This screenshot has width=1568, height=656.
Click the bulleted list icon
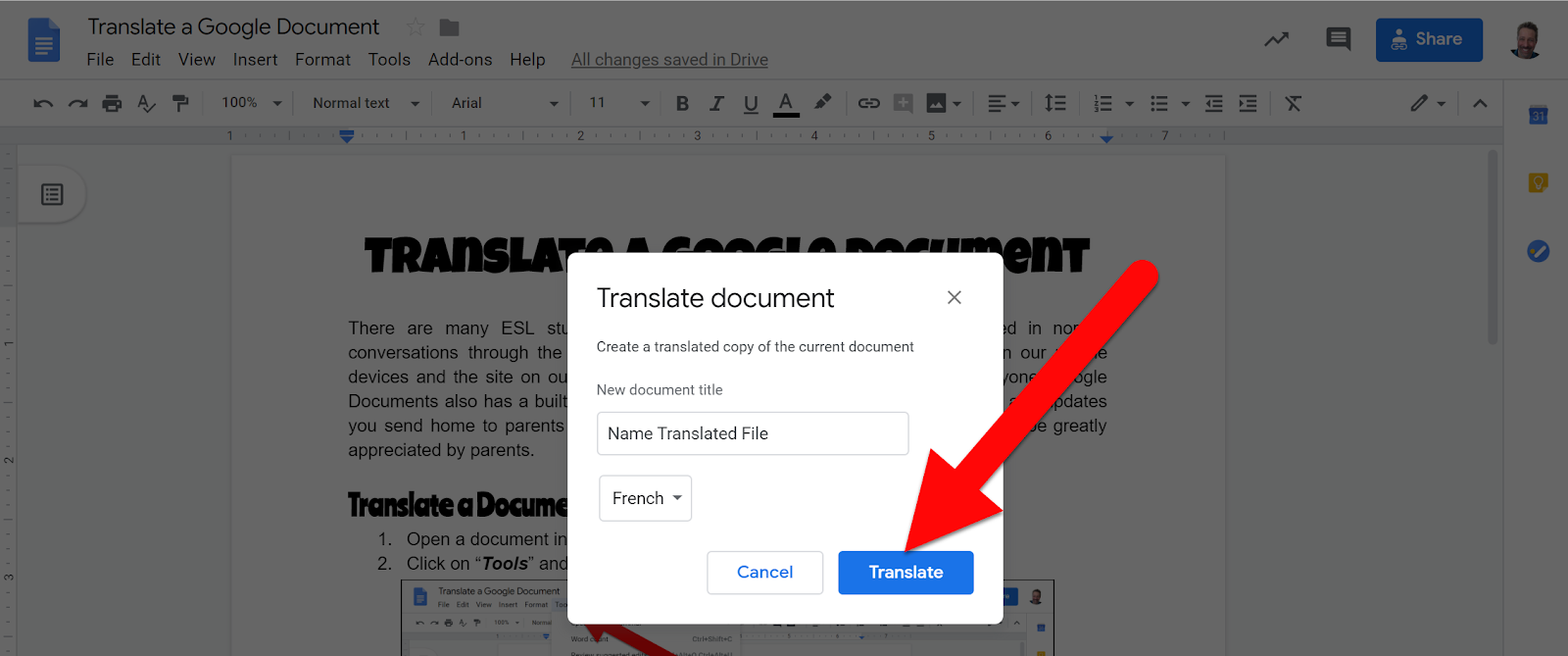click(x=1159, y=103)
